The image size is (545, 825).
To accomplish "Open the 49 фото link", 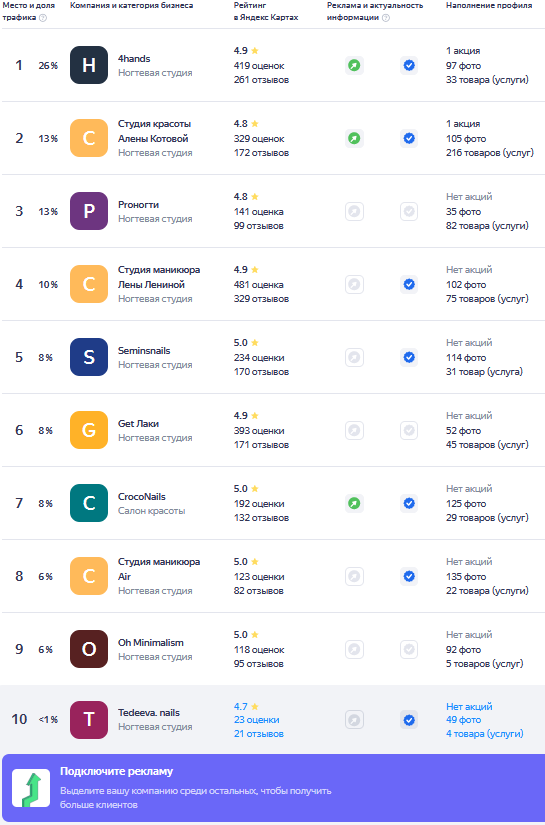I will click(463, 720).
